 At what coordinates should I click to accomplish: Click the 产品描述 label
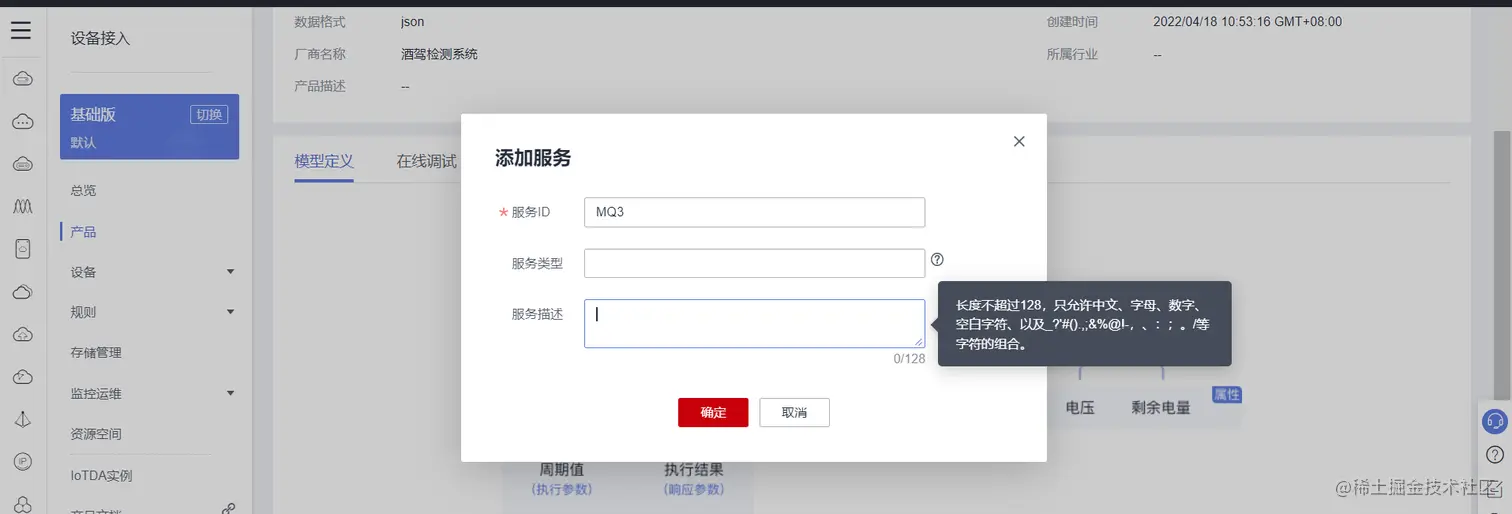click(x=320, y=86)
